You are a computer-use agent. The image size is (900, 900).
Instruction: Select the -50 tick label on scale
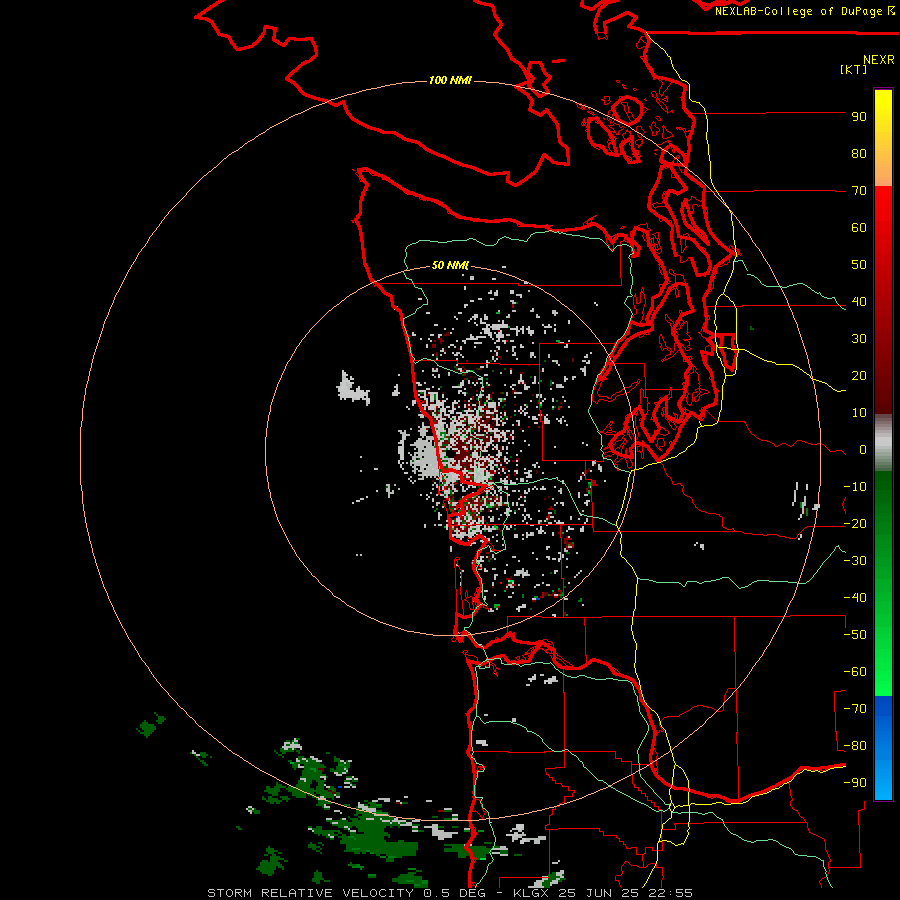pos(855,635)
